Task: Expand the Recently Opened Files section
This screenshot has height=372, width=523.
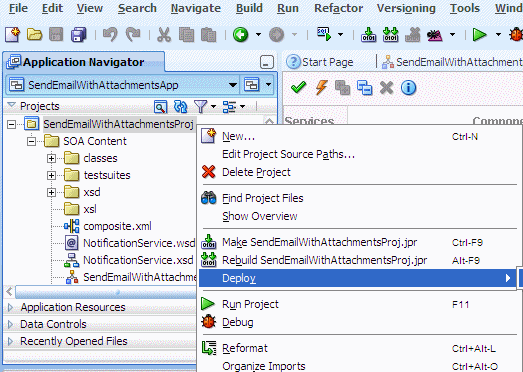Action: click(10, 341)
